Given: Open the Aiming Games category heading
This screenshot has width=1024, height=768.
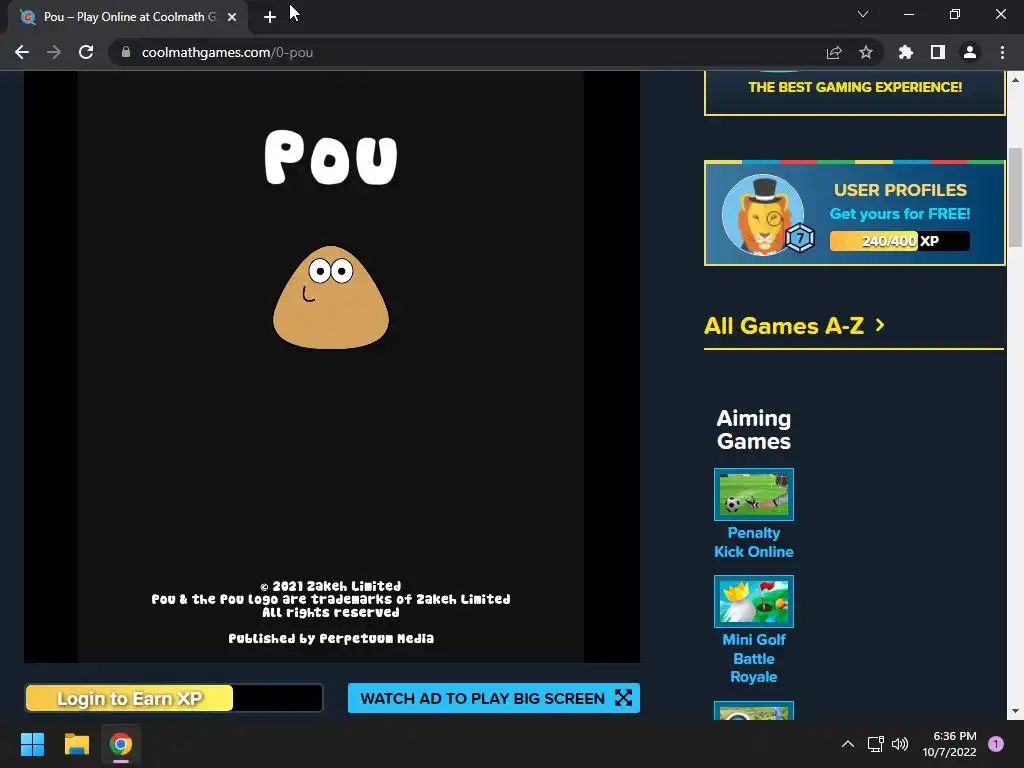Looking at the screenshot, I should click(x=754, y=430).
